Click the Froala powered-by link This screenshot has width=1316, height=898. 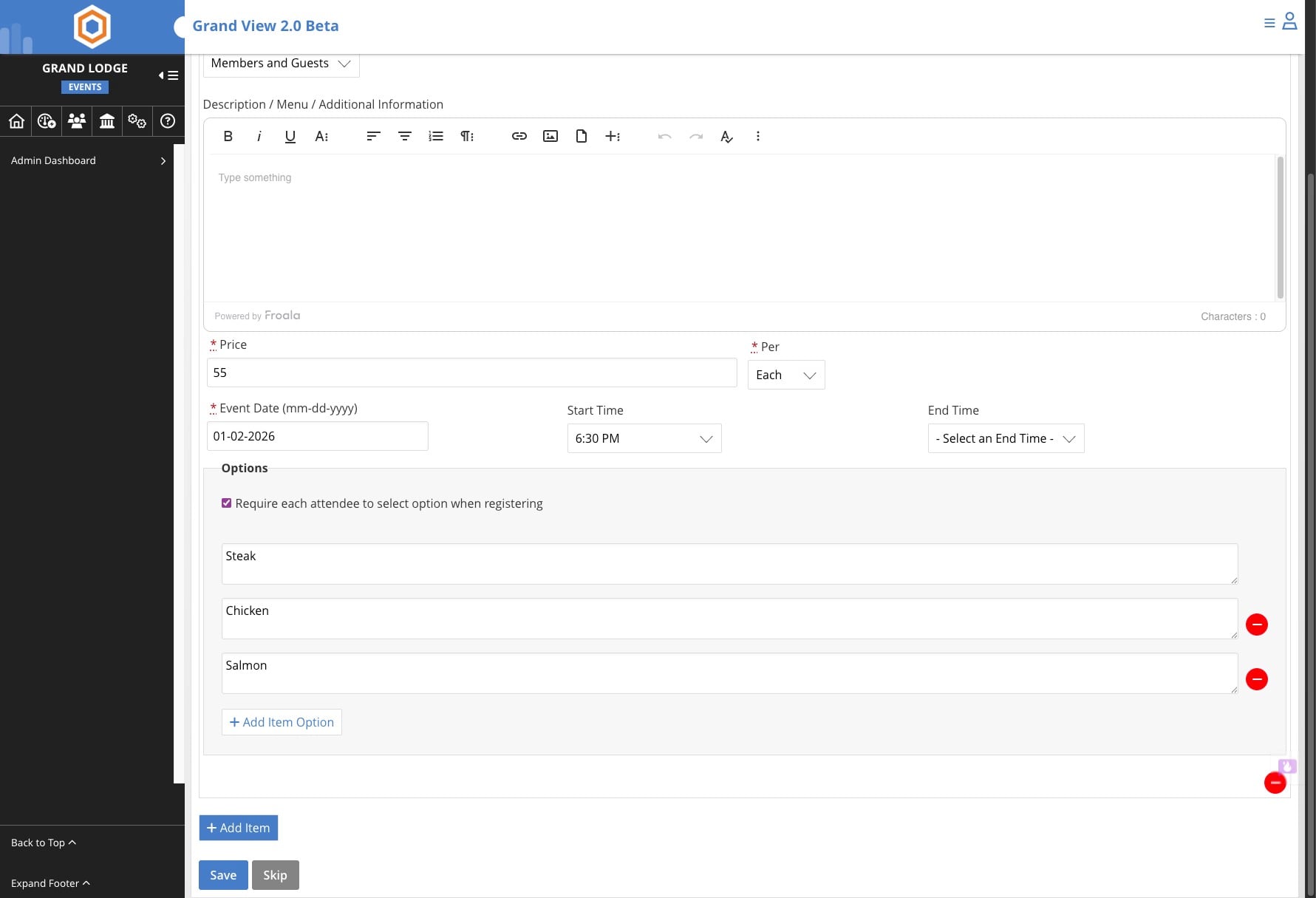(x=257, y=316)
